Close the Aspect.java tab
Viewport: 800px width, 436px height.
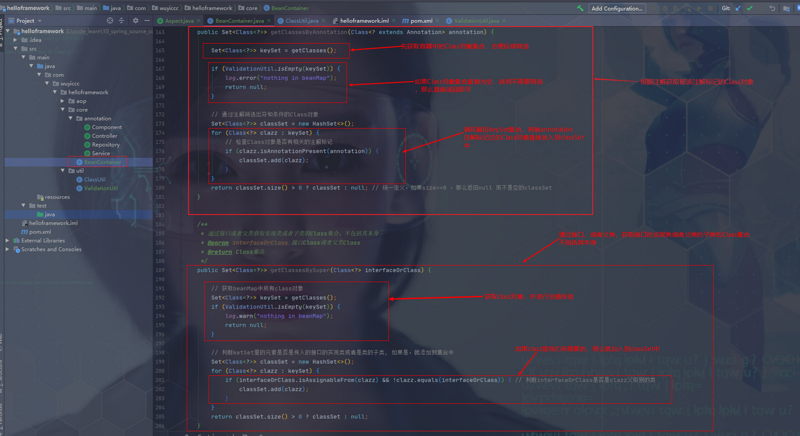tap(198, 21)
